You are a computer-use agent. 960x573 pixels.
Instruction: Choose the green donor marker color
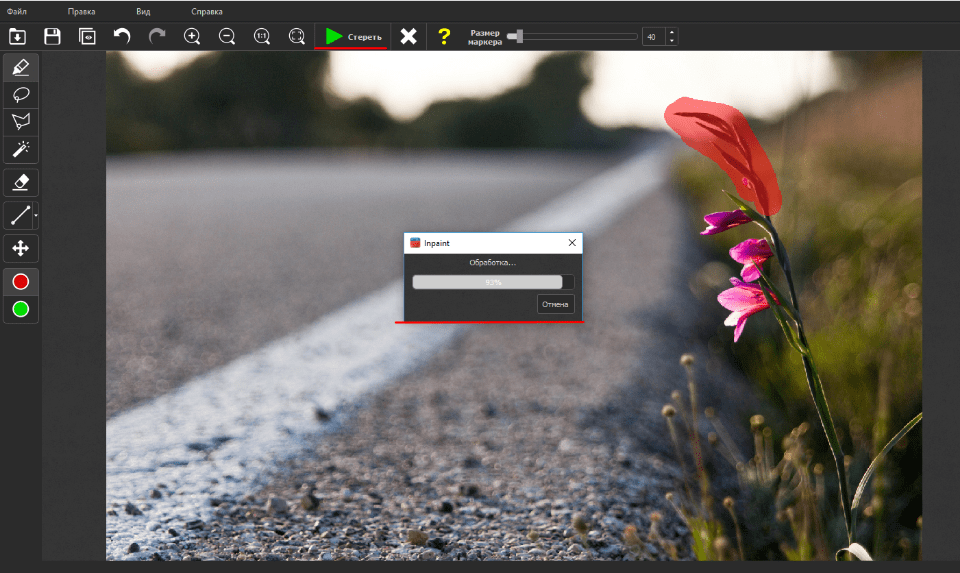coord(21,309)
